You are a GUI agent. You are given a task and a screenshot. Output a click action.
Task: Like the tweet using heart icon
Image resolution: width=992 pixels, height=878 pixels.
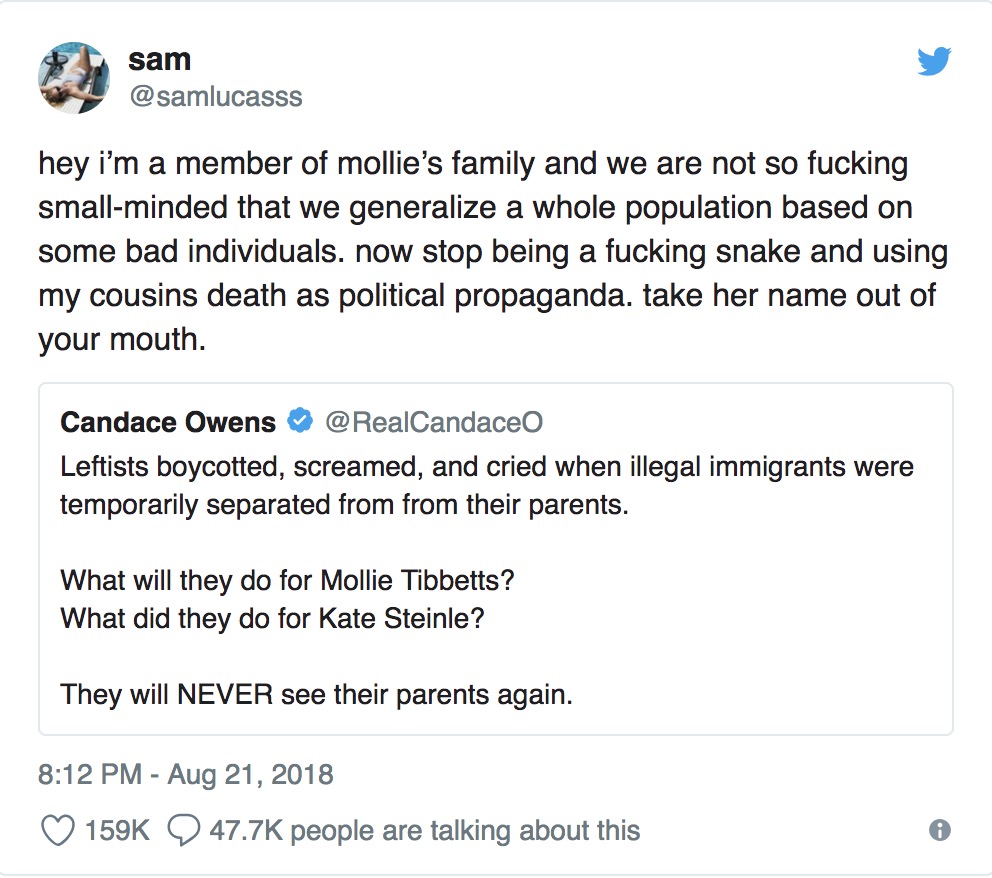58,831
